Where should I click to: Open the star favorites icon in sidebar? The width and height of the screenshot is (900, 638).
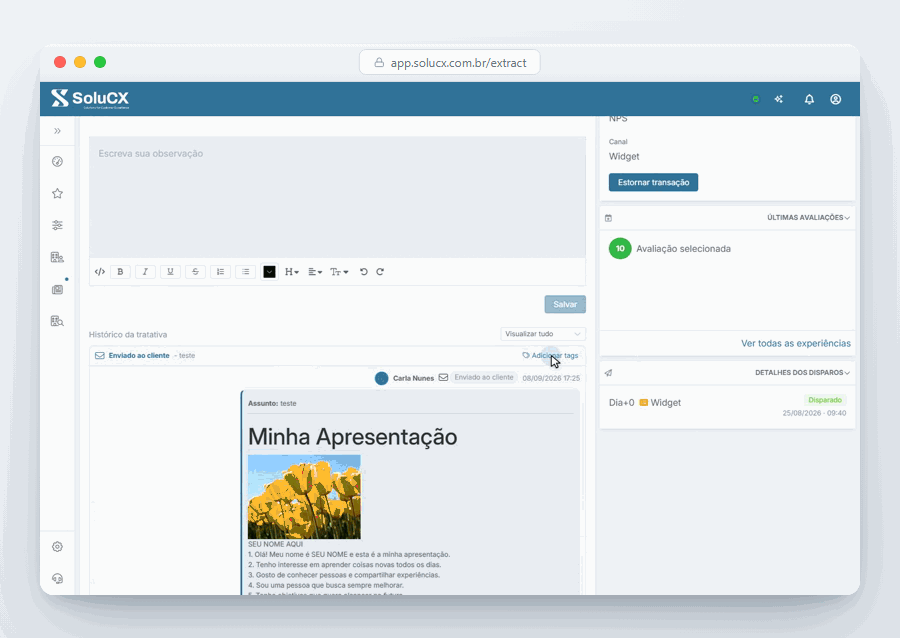(57, 193)
